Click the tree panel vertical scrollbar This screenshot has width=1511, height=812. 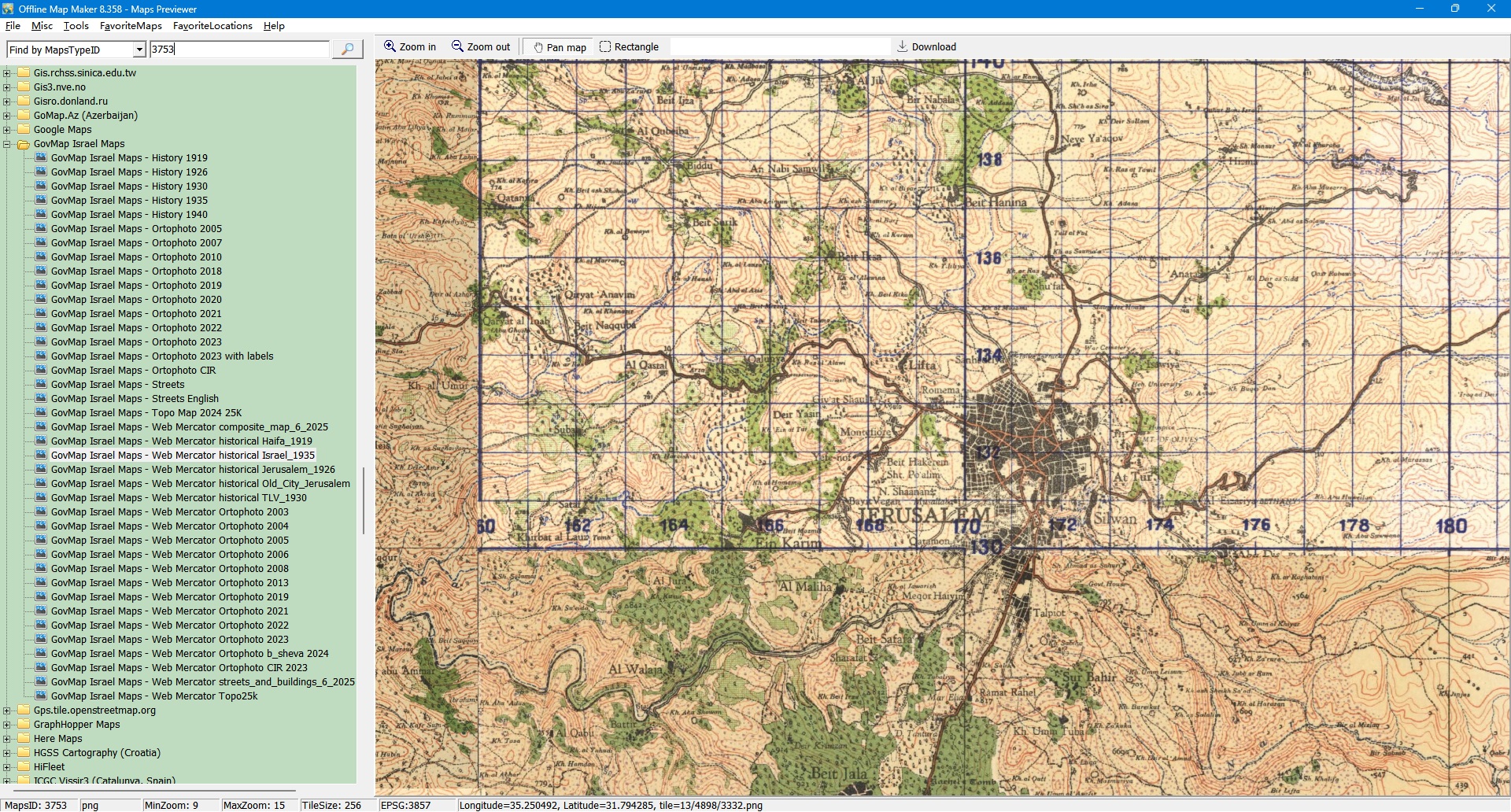point(363,500)
